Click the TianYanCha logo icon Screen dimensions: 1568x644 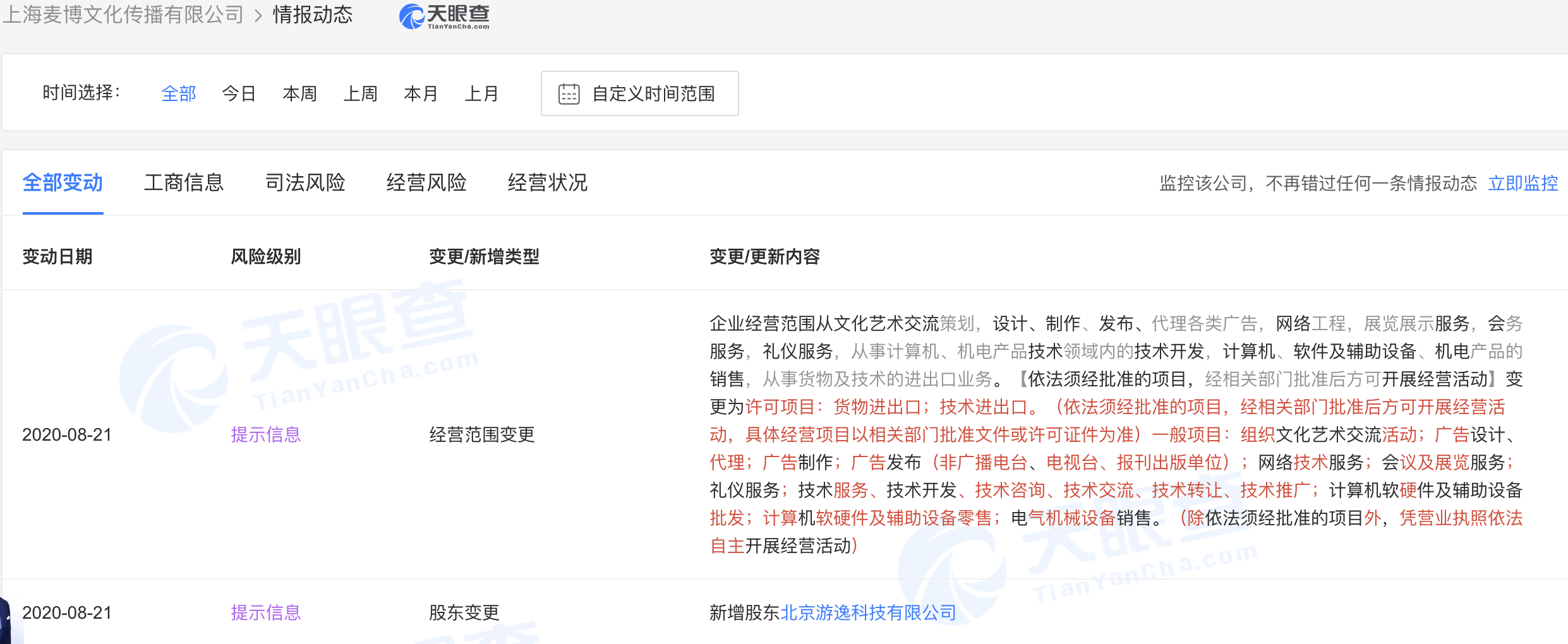coord(444,16)
